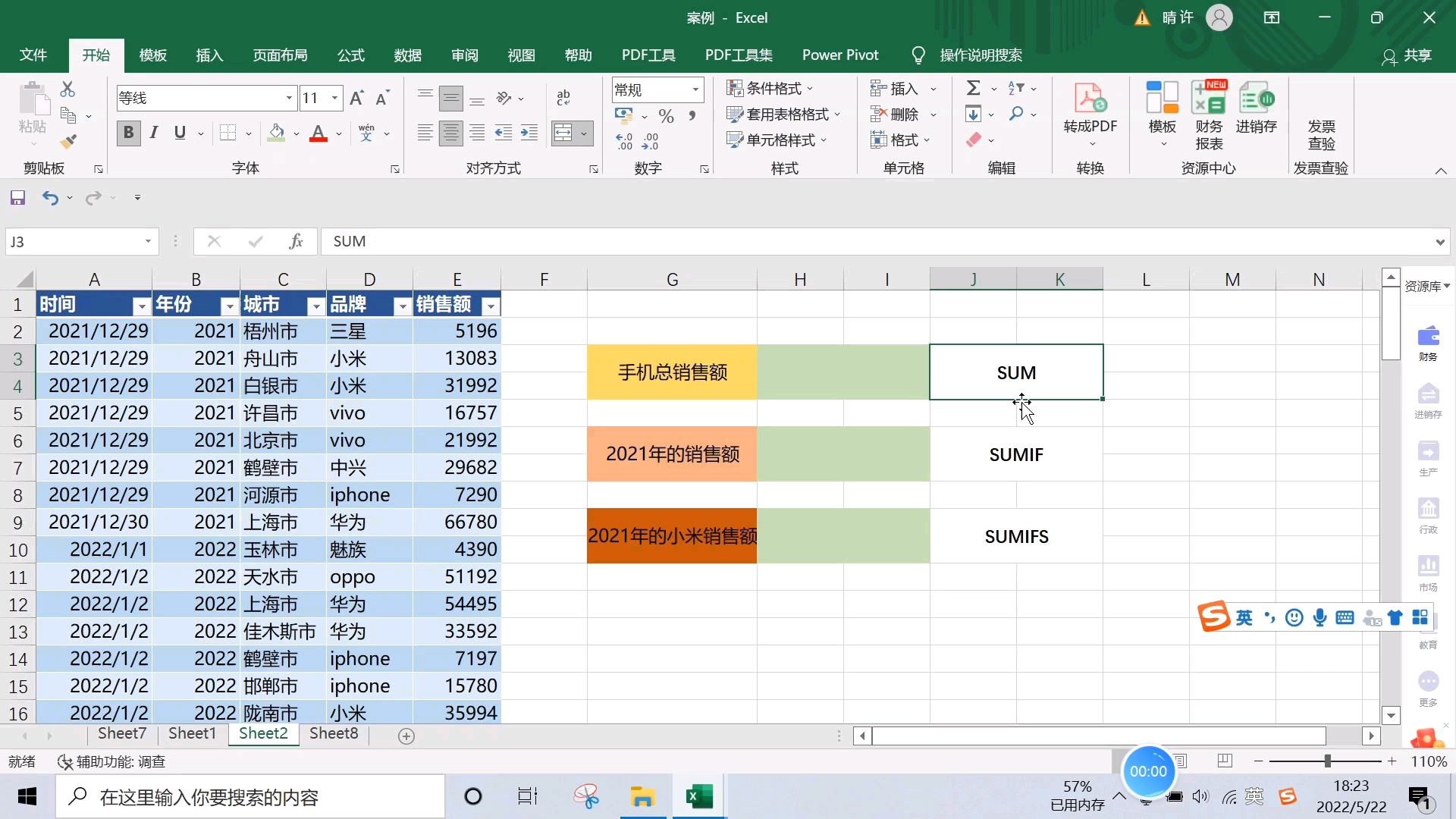The width and height of the screenshot is (1456, 819).
Task: Select the Sheet2 tab
Action: coord(263,734)
